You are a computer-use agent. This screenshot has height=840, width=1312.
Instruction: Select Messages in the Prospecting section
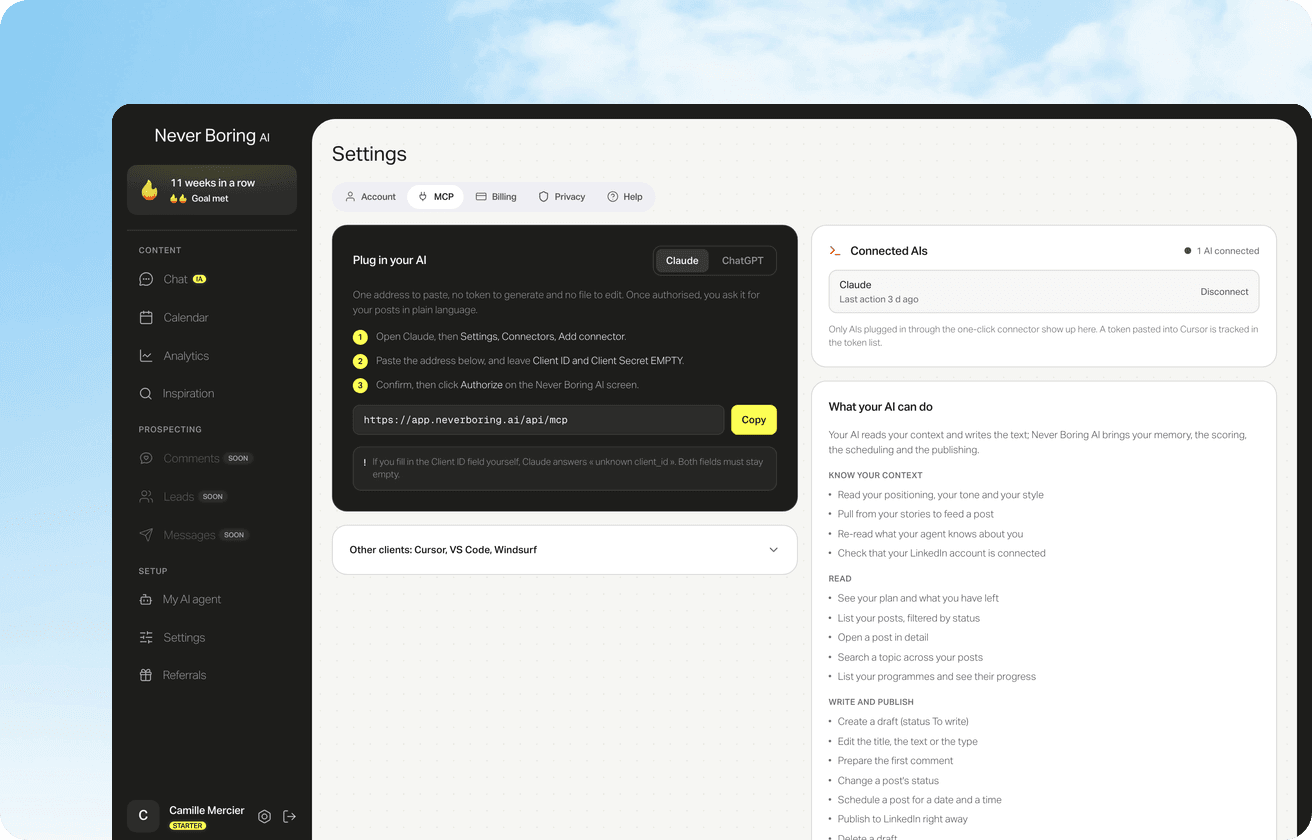click(193, 535)
